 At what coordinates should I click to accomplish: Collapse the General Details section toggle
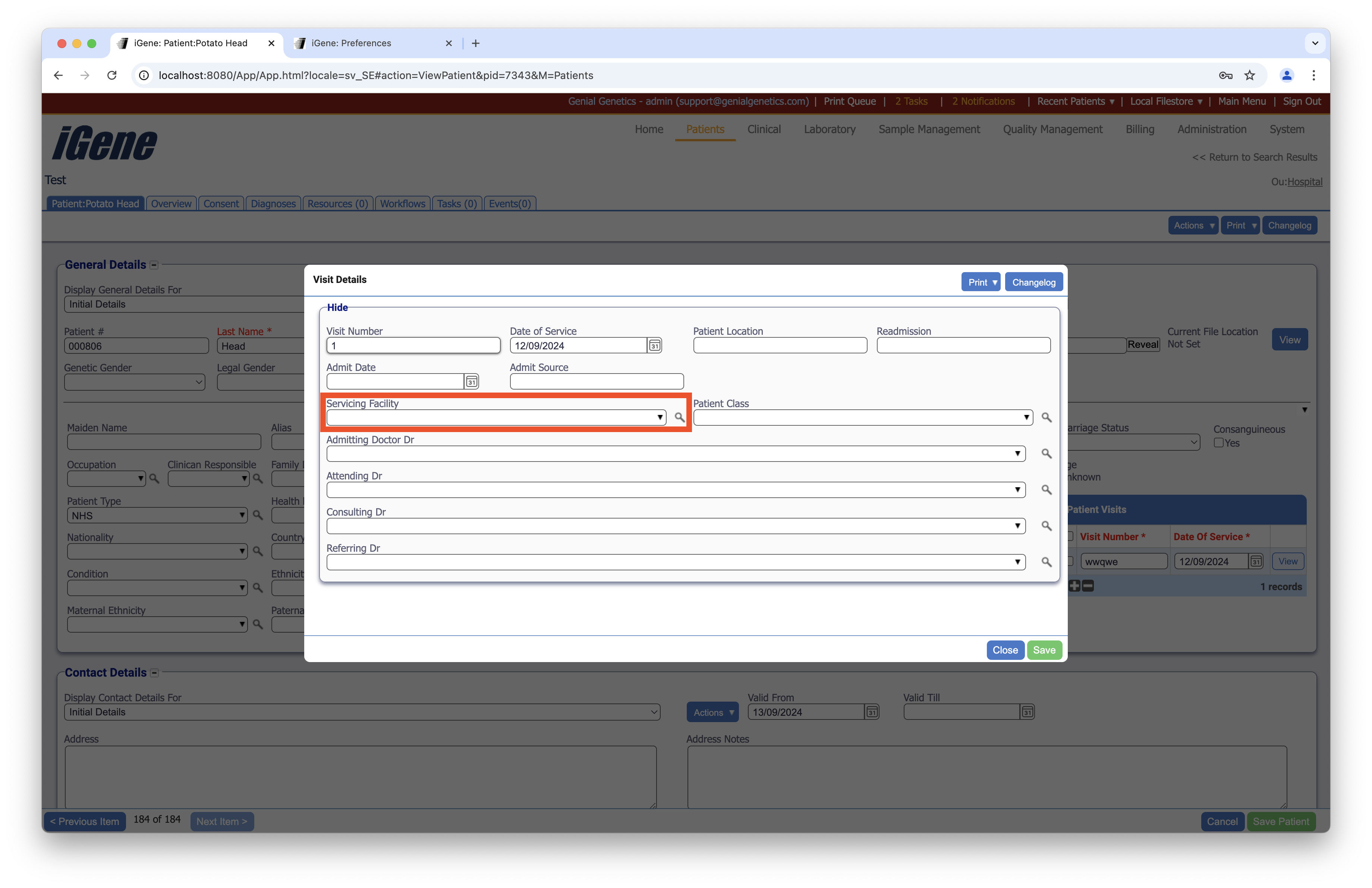pos(154,265)
